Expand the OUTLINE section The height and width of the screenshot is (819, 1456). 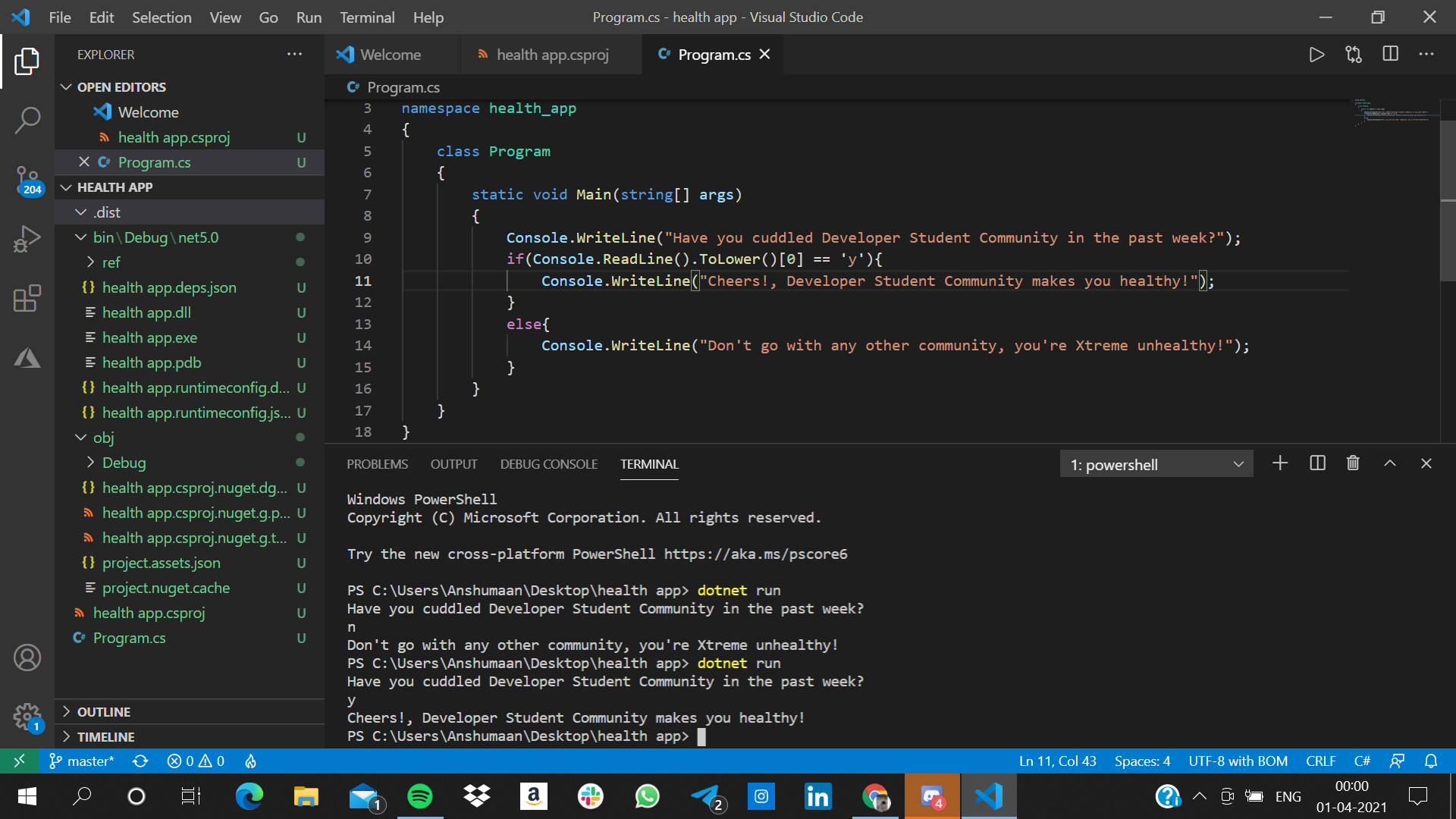point(104,711)
